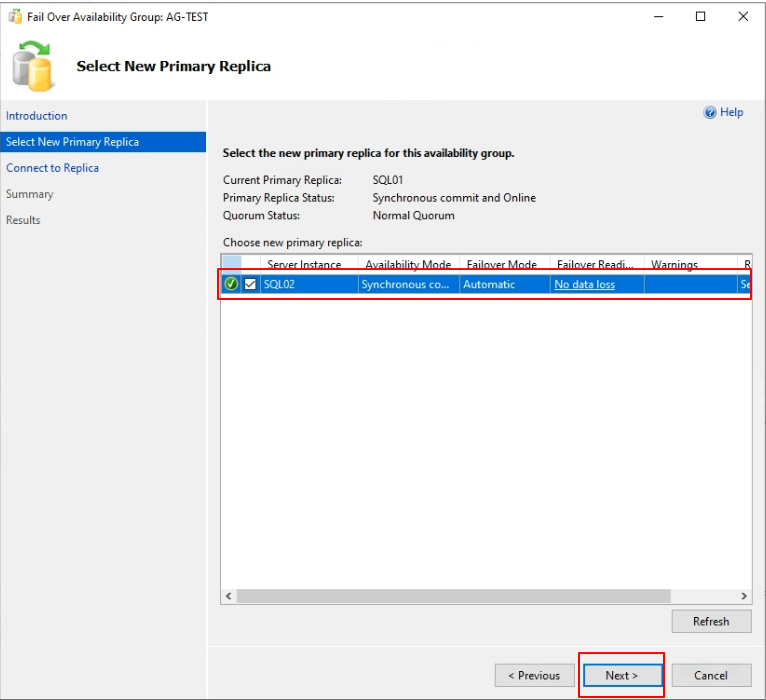Click the Failover Readiness column header
Image resolution: width=766 pixels, height=700 pixels.
[x=597, y=264]
